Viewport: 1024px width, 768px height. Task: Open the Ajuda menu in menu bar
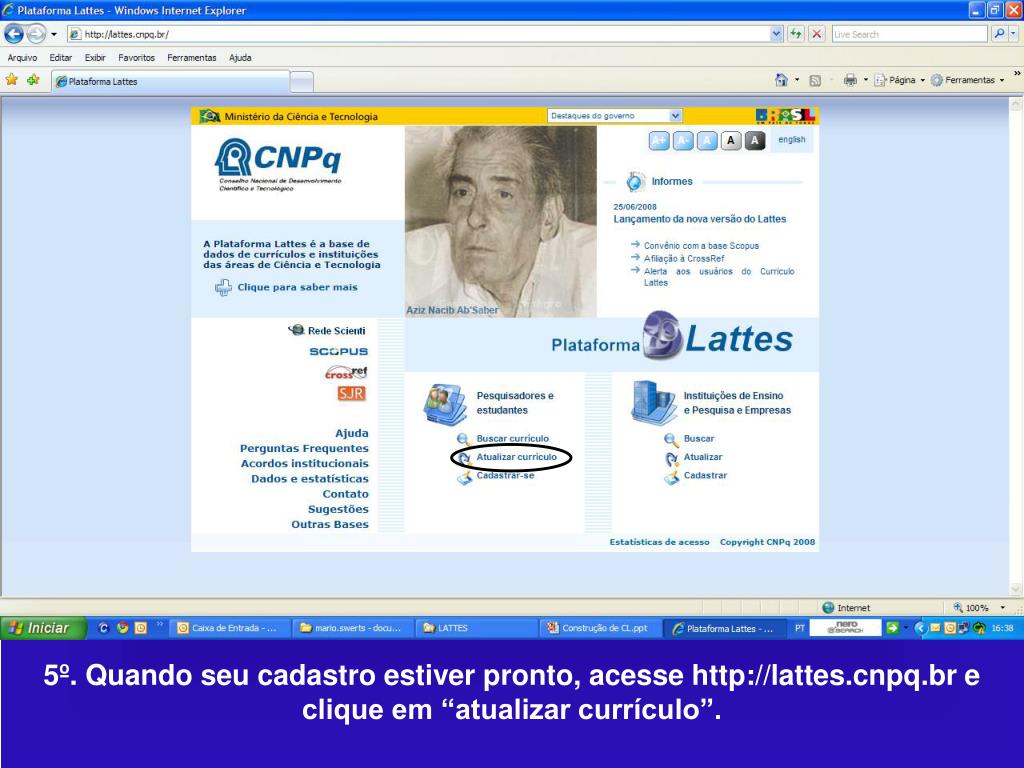click(240, 57)
